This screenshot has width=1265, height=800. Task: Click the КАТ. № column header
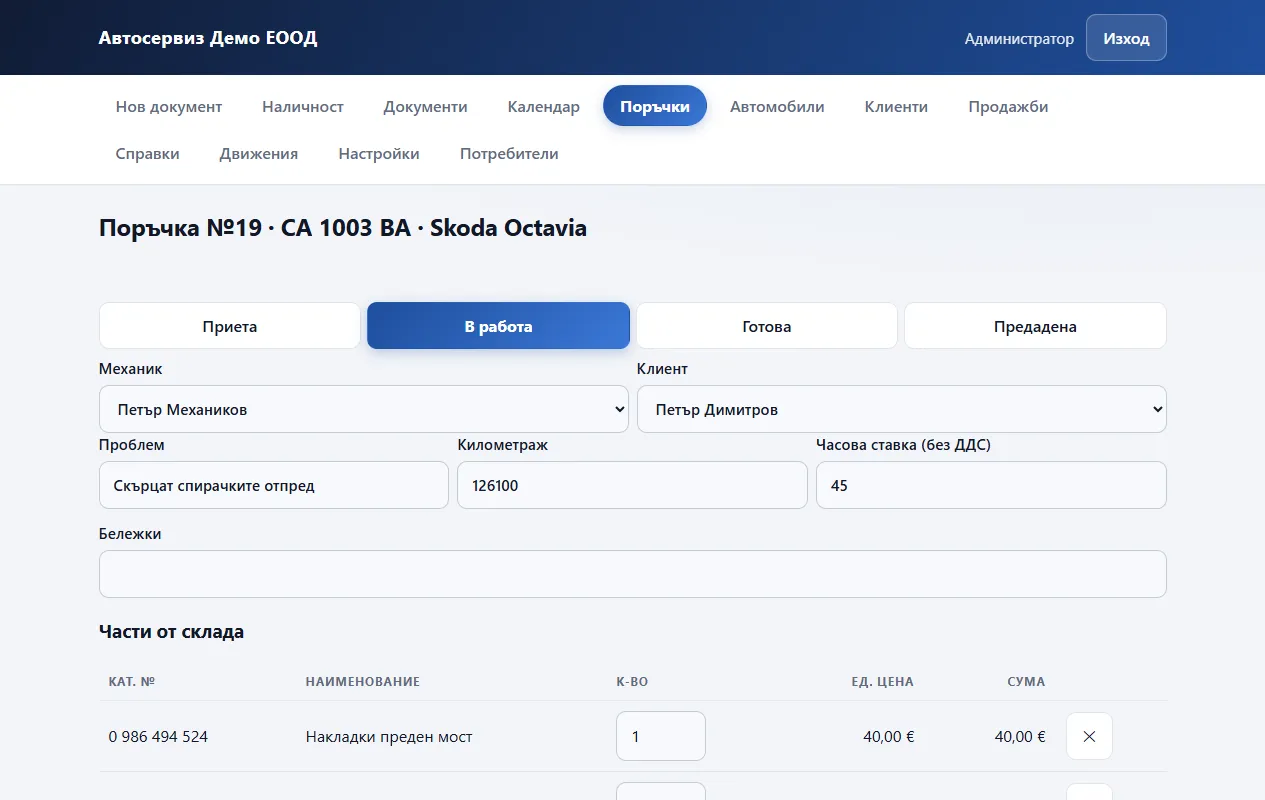(132, 682)
